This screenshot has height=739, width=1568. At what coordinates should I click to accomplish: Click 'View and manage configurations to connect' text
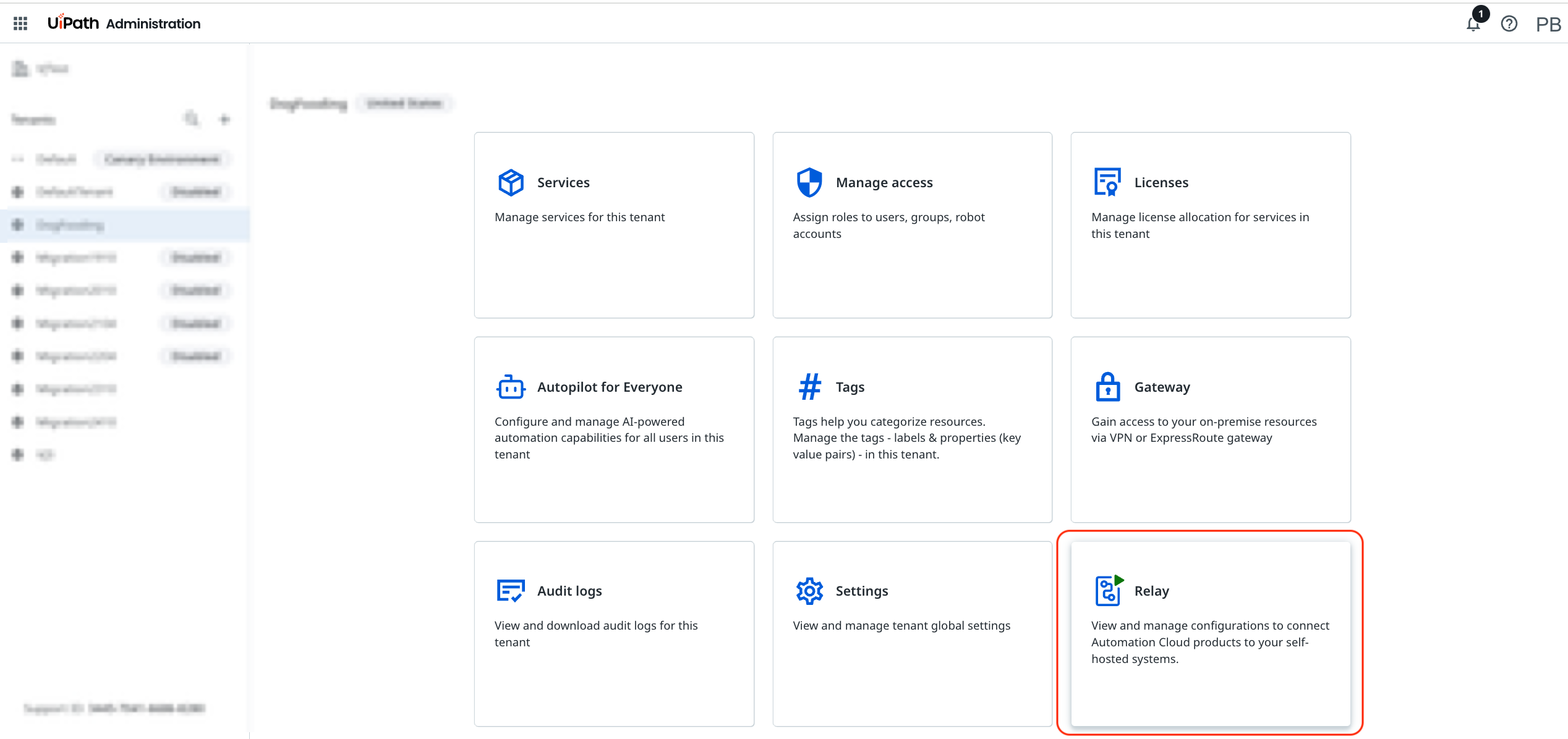(1210, 642)
